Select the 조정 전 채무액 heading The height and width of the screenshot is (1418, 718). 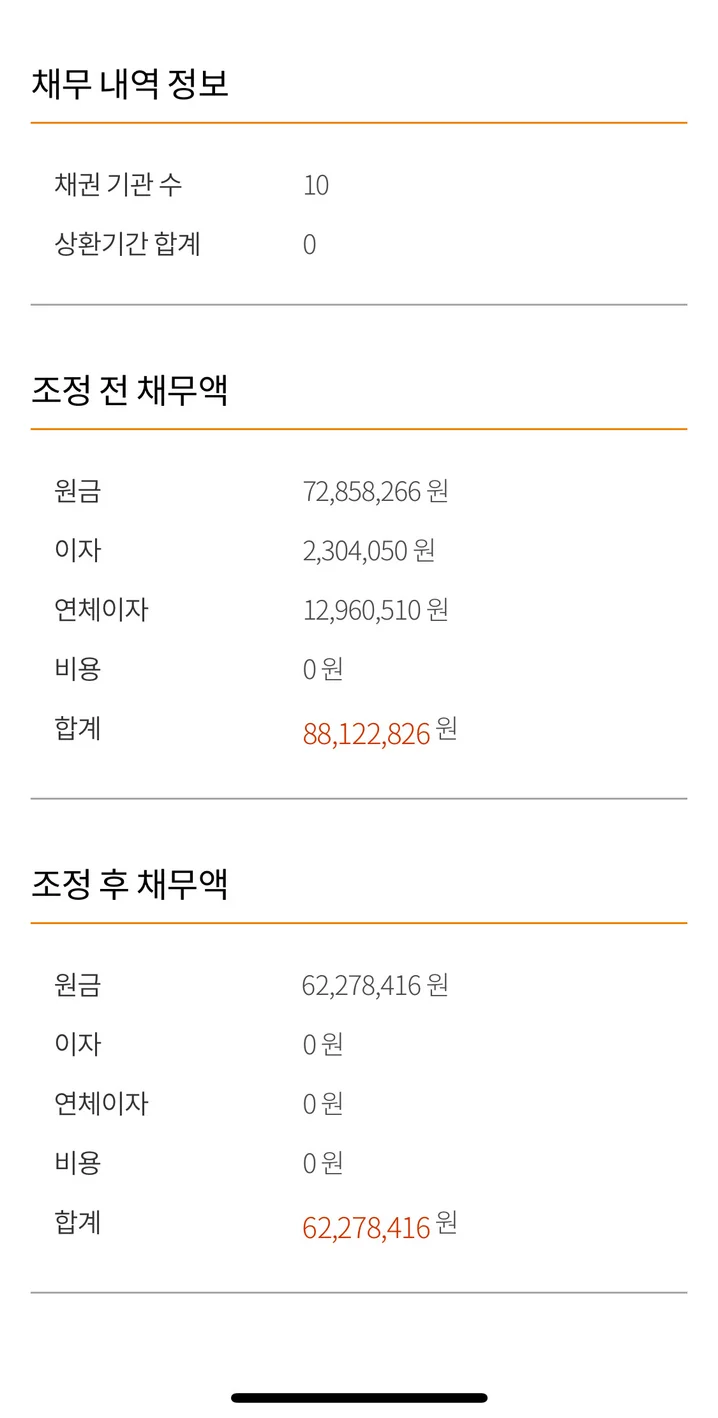[x=130, y=390]
